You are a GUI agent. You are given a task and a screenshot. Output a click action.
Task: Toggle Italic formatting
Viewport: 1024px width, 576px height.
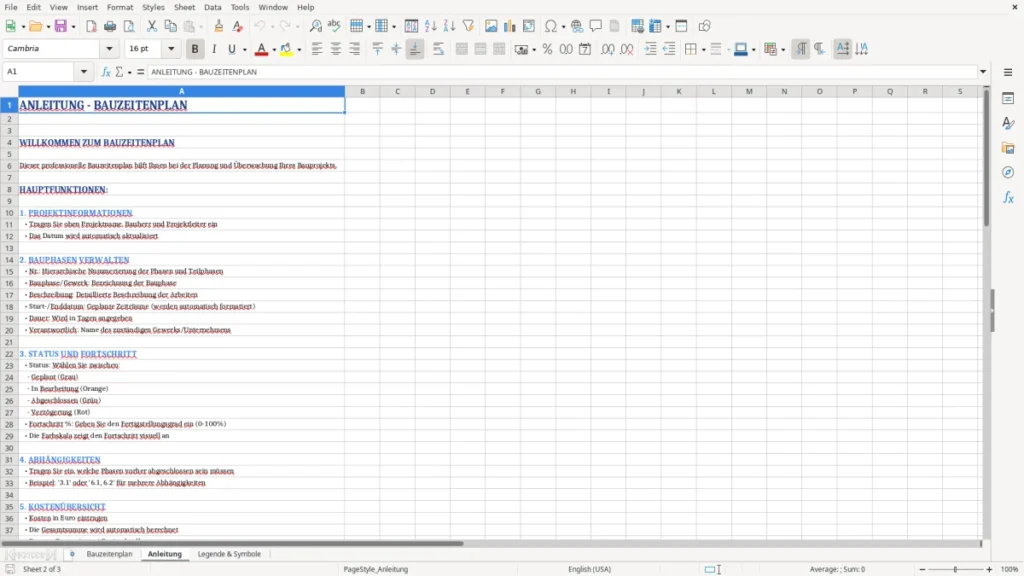214,49
